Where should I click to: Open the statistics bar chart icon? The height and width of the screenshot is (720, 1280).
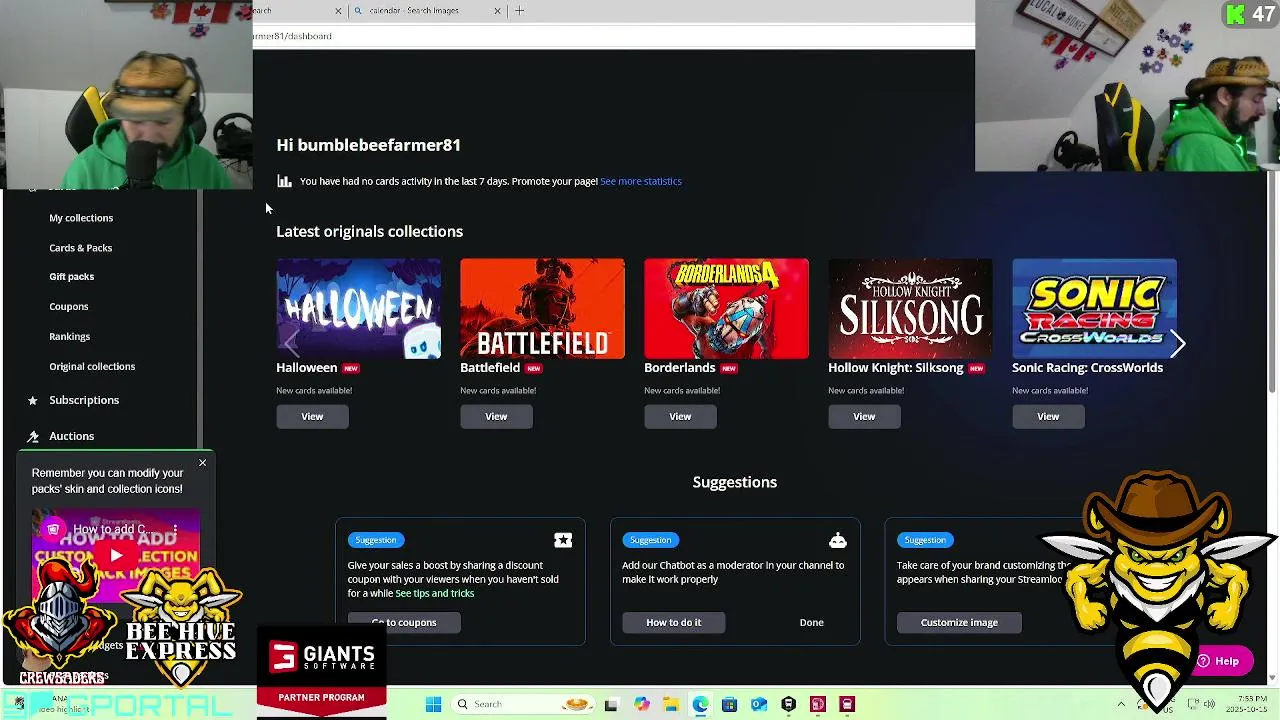pyautogui.click(x=284, y=181)
